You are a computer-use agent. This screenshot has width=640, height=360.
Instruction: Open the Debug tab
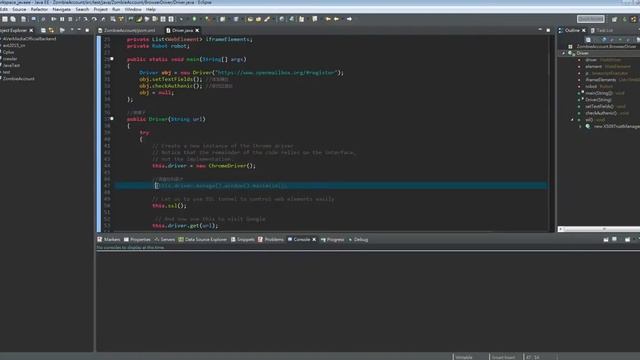(x=358, y=240)
